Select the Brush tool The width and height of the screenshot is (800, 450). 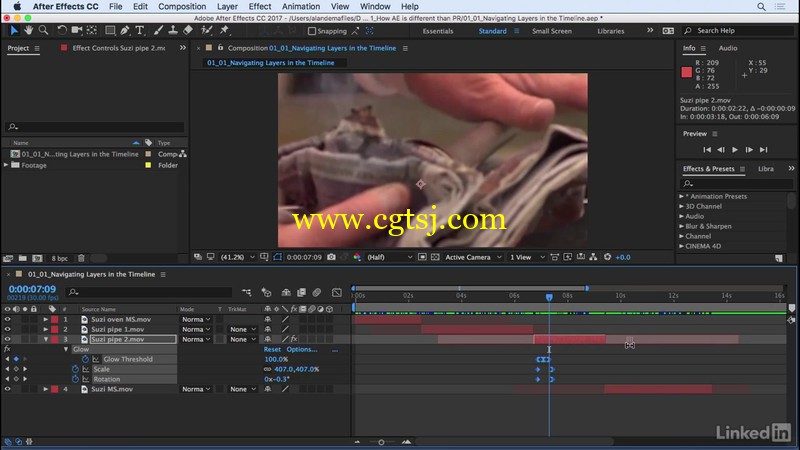pyautogui.click(x=158, y=31)
